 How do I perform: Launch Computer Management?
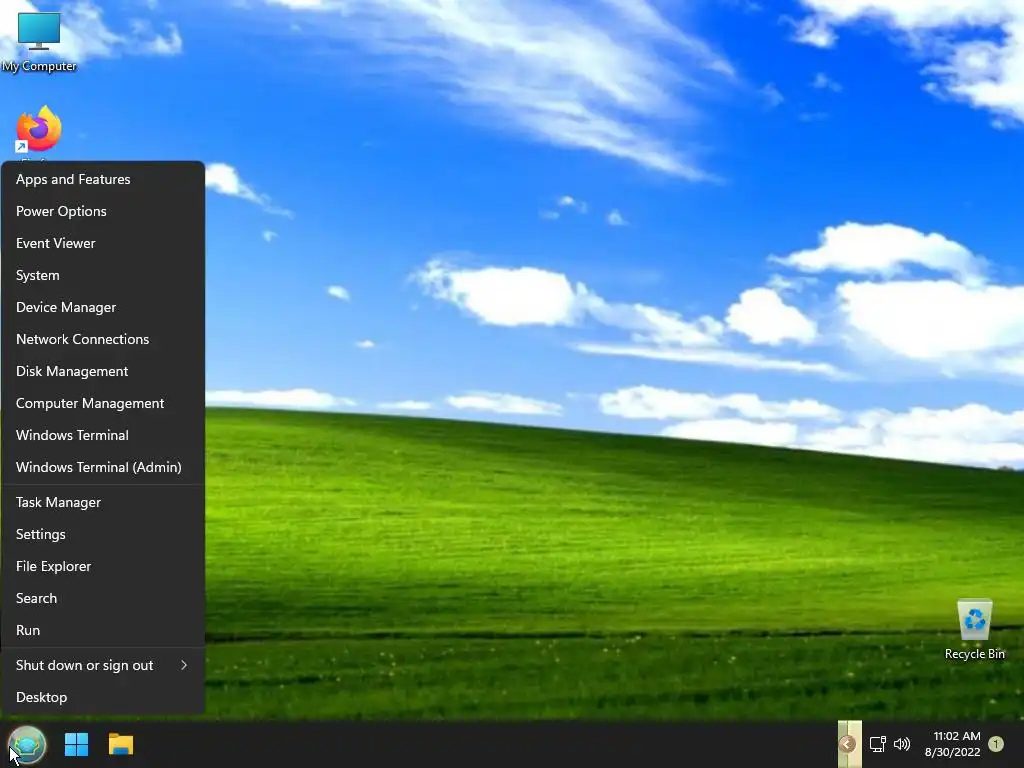[x=103, y=403]
